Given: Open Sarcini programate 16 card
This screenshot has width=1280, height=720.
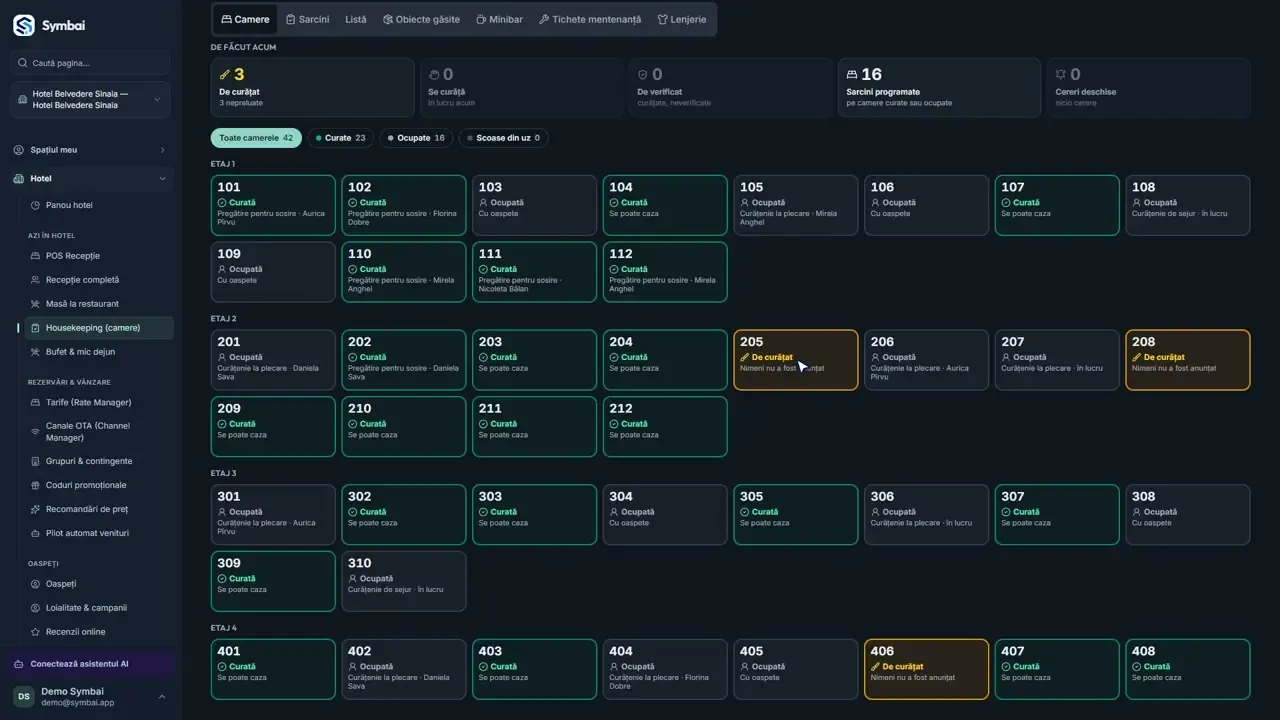Looking at the screenshot, I should coord(939,88).
